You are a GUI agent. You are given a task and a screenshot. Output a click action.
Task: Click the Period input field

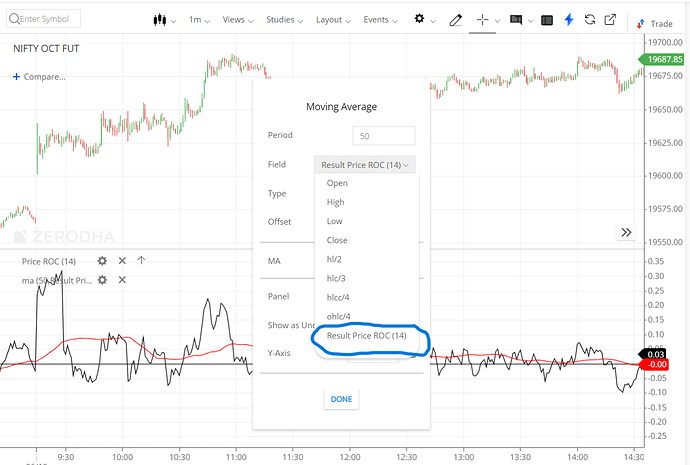point(383,135)
